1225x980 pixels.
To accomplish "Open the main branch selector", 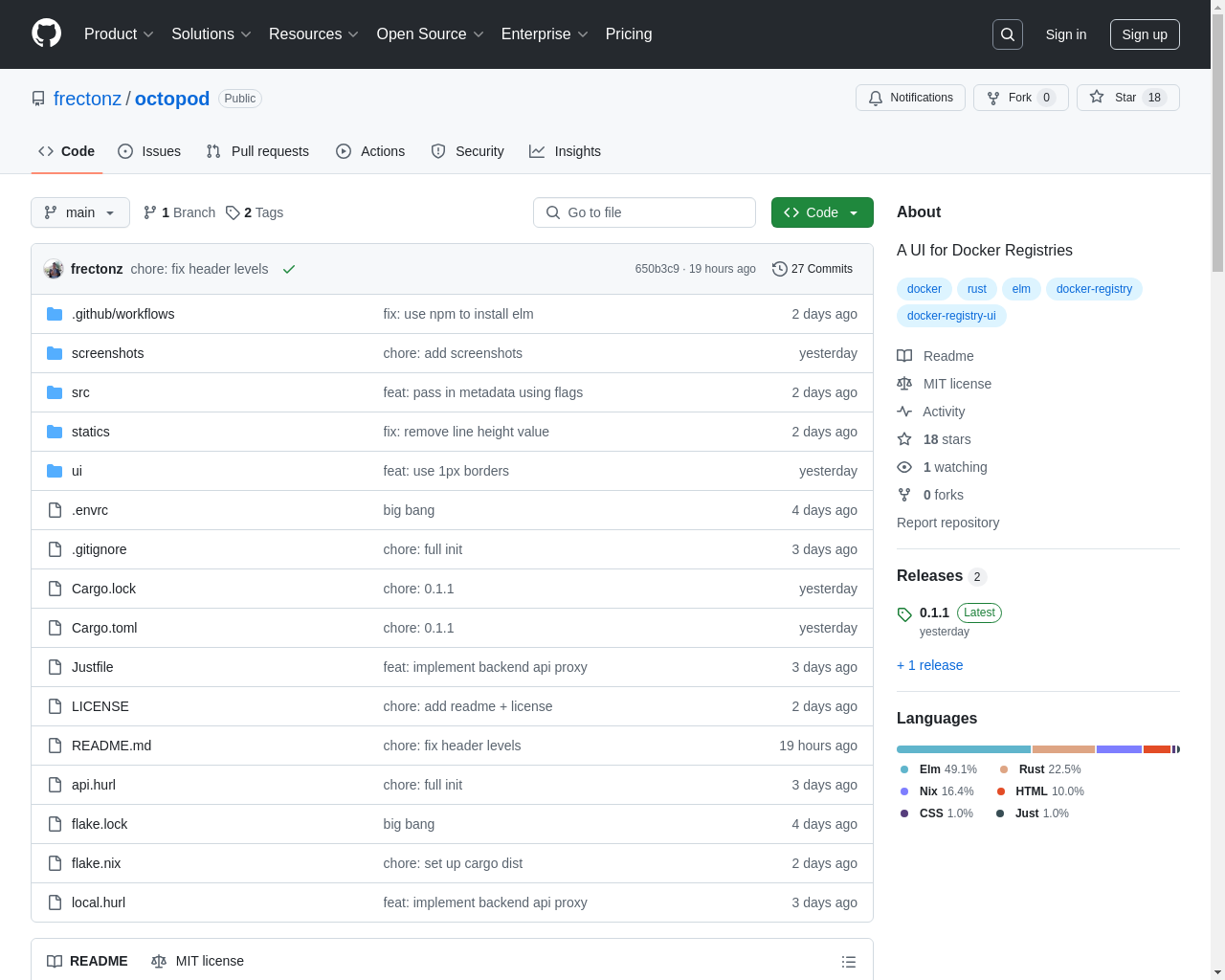I will (80, 212).
